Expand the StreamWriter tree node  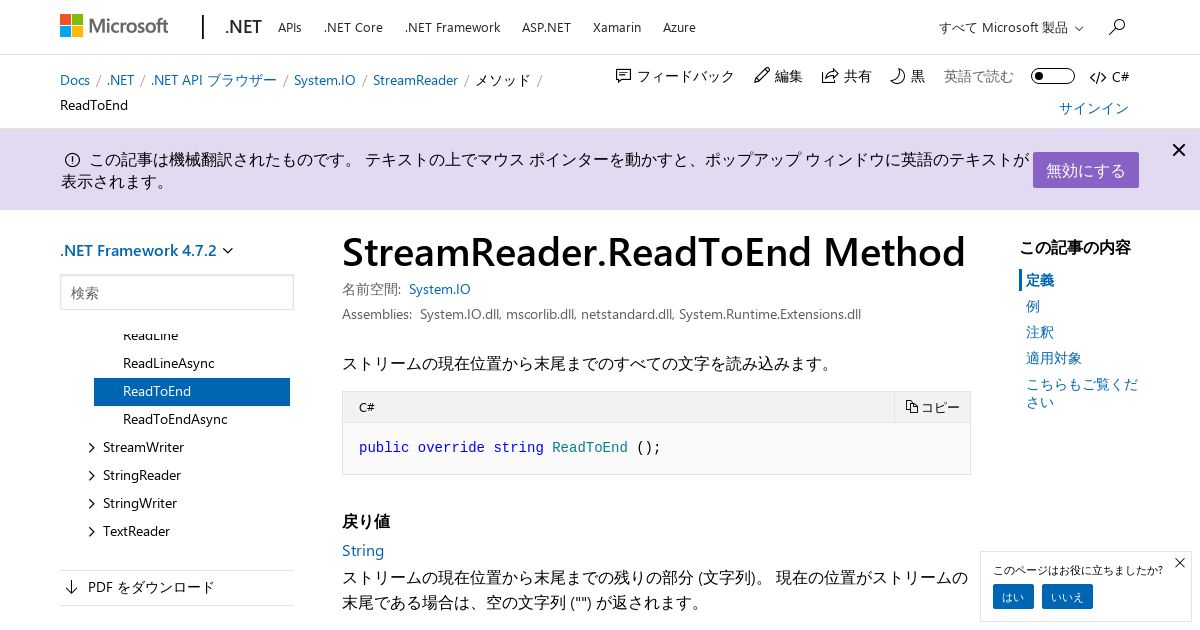click(92, 447)
